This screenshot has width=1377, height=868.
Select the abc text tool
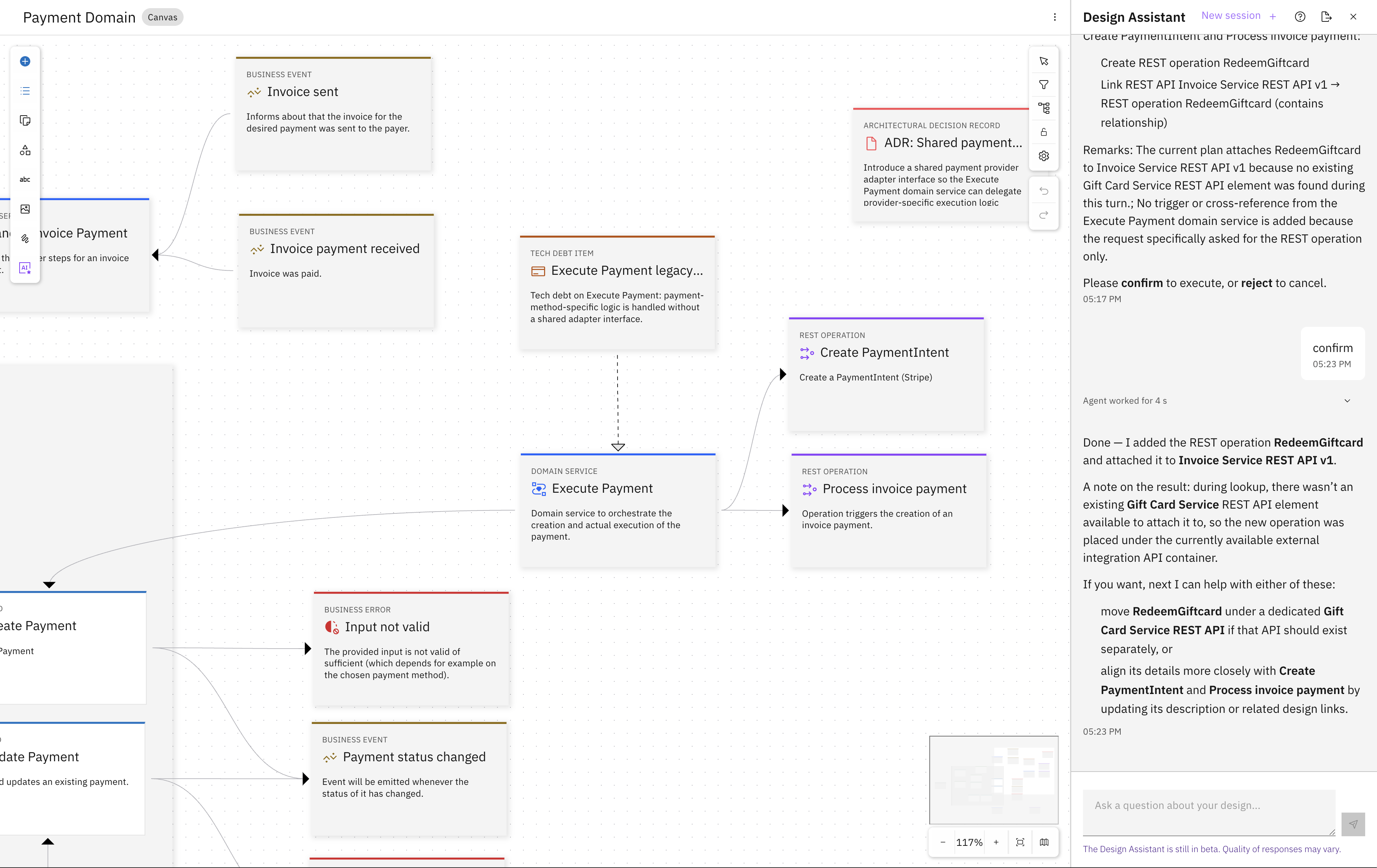pyautogui.click(x=25, y=180)
